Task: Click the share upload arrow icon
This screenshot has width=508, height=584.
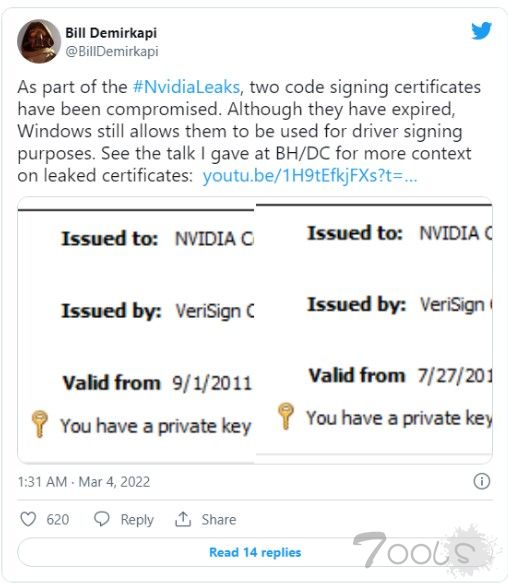Action: pos(183,519)
